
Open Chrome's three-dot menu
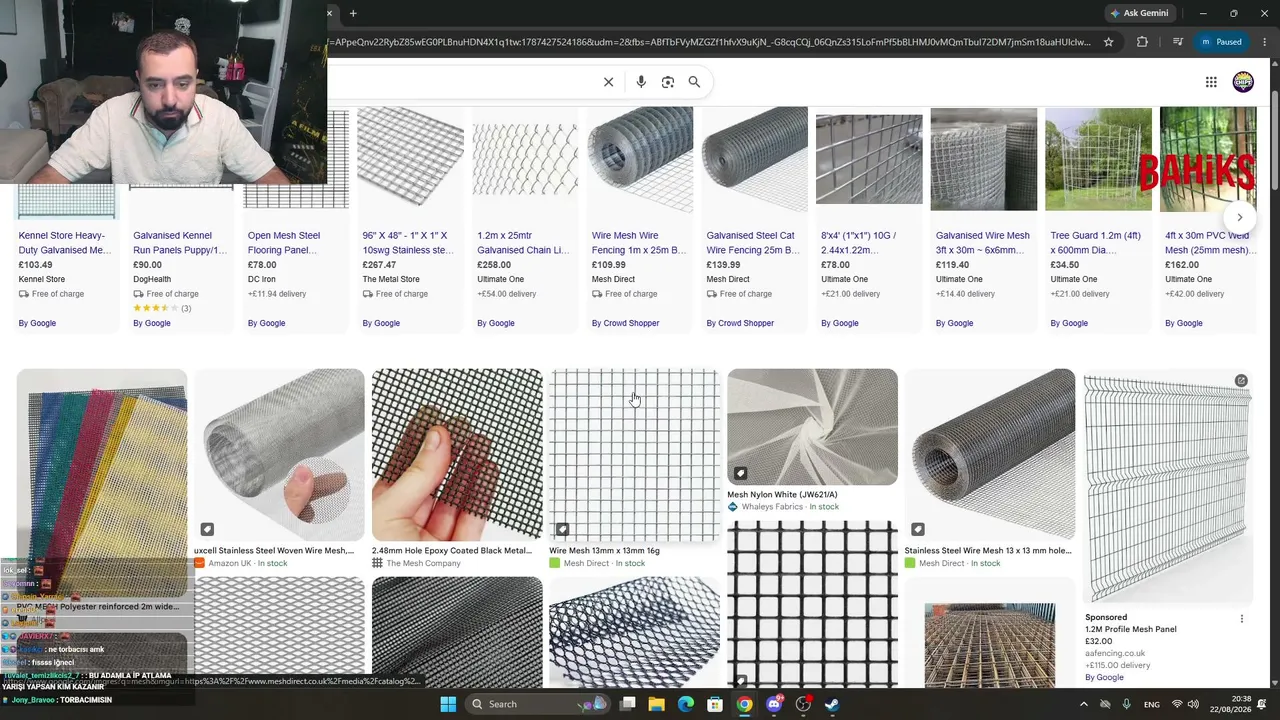pyautogui.click(x=1266, y=42)
